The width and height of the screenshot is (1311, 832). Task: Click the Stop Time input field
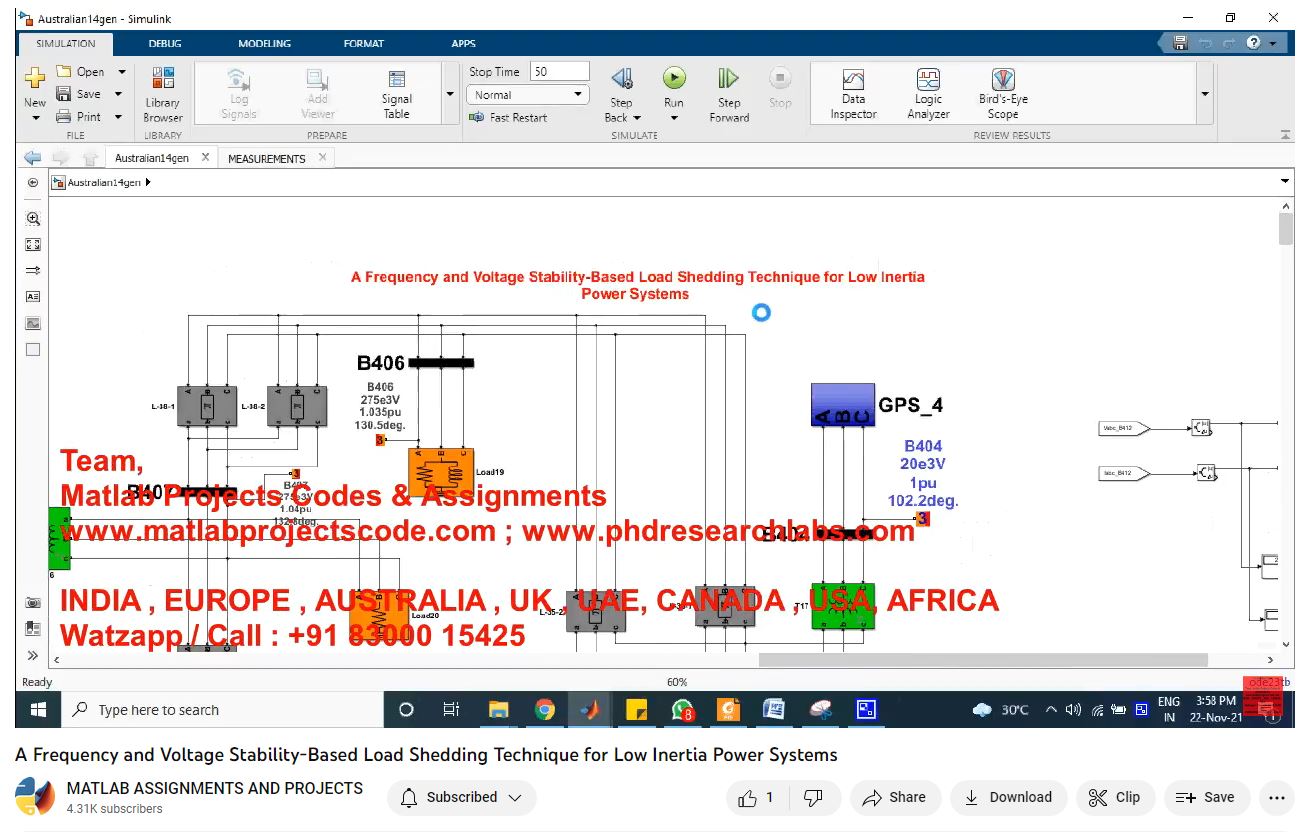558,72
